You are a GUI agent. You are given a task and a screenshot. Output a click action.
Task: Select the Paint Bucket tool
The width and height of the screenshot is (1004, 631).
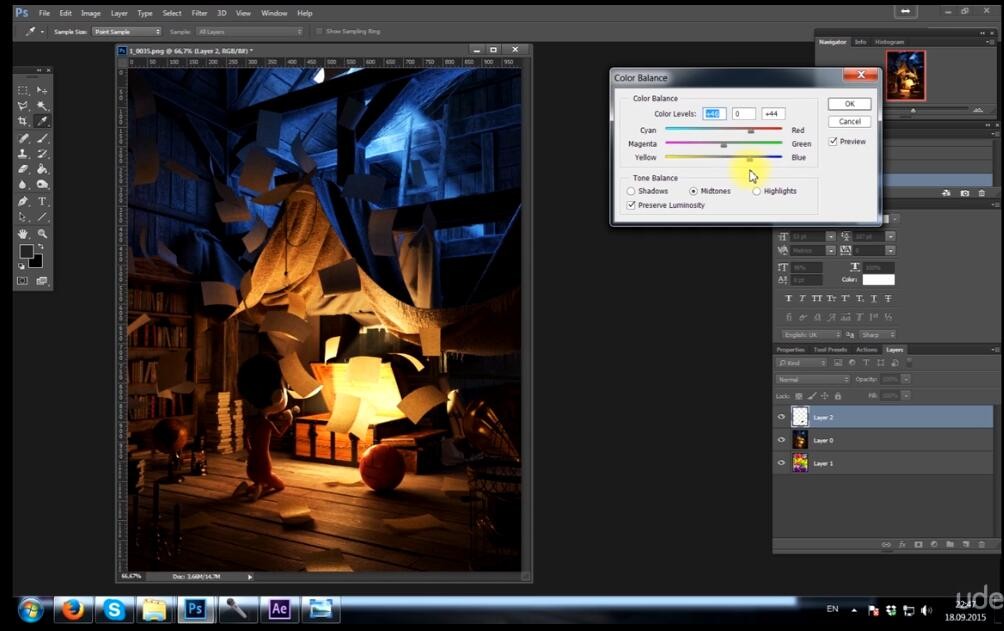pyautogui.click(x=42, y=169)
